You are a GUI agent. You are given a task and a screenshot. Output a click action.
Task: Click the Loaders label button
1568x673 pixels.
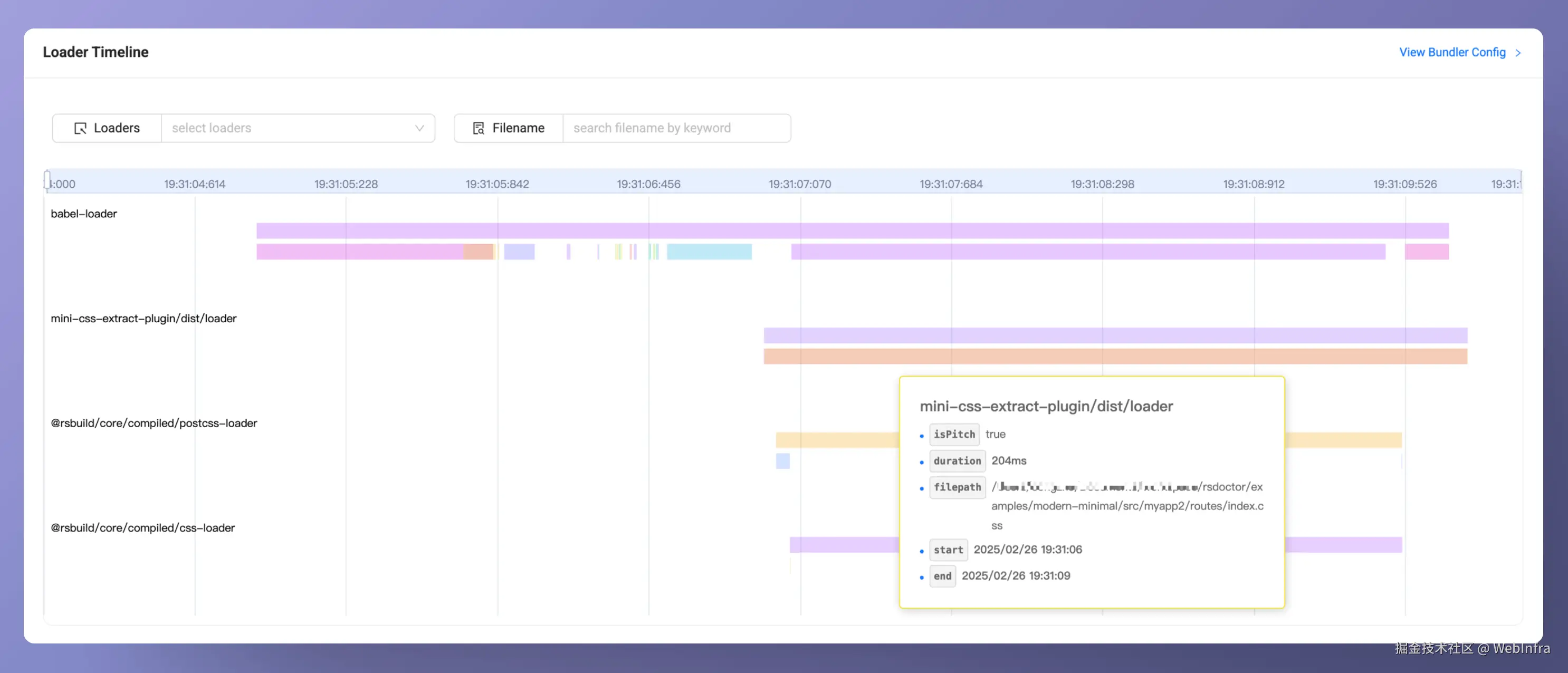click(x=107, y=128)
